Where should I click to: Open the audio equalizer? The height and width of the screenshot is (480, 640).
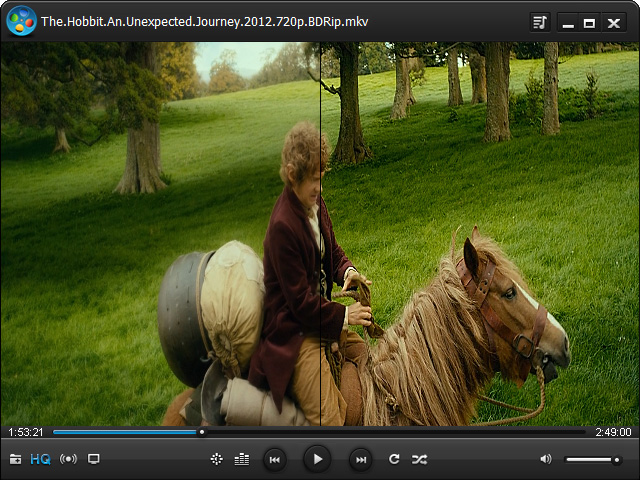[x=242, y=459]
